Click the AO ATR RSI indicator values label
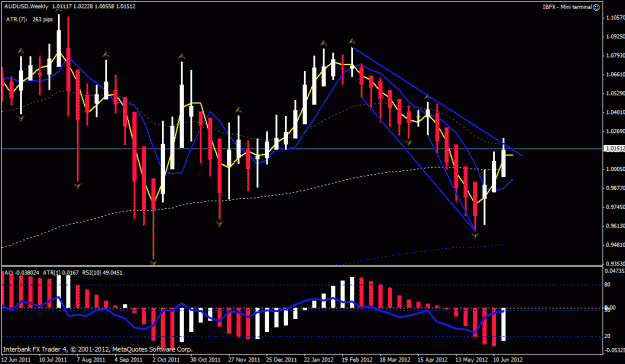This screenshot has height=364, width=625. [63, 273]
